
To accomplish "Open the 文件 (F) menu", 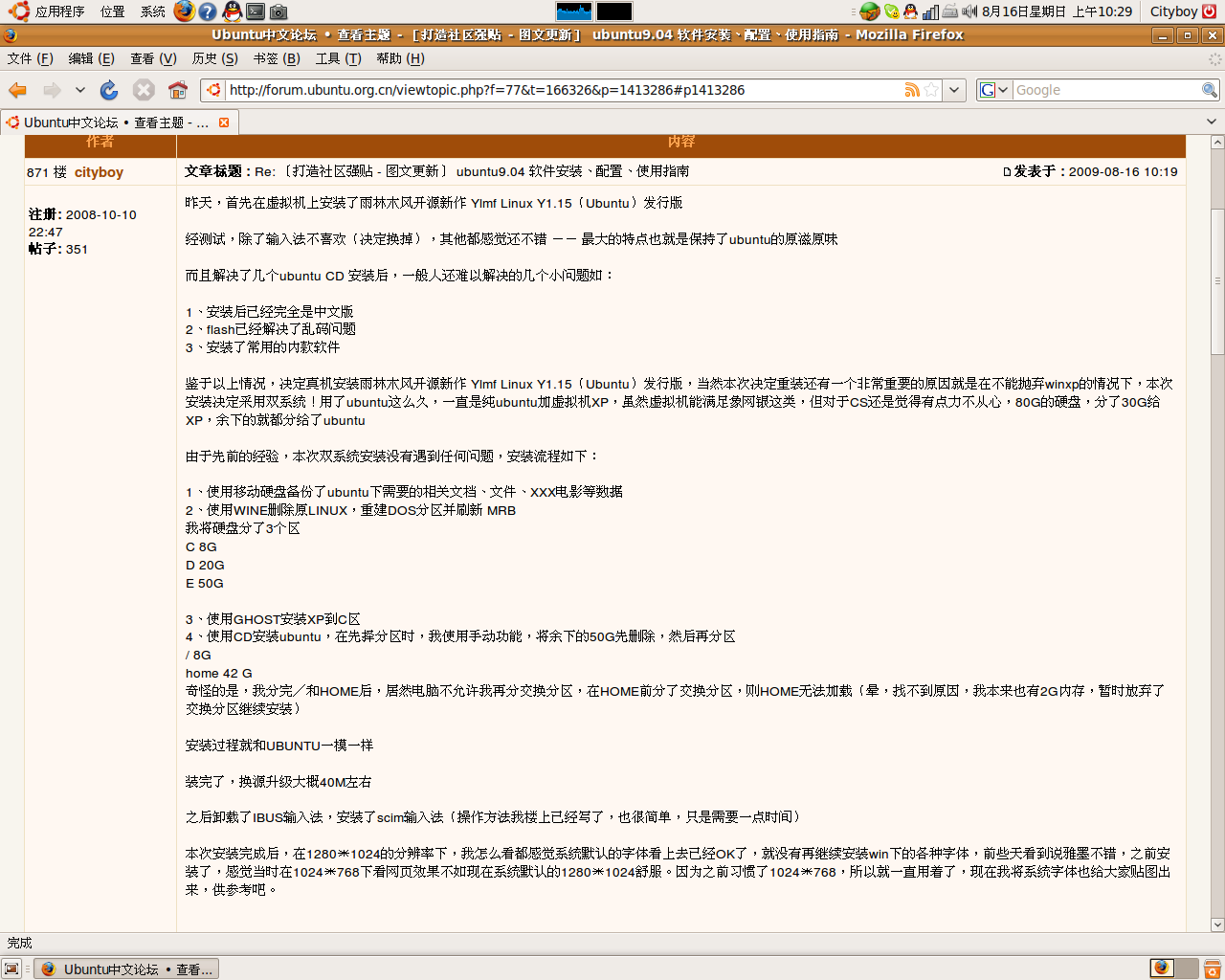I will (31, 58).
